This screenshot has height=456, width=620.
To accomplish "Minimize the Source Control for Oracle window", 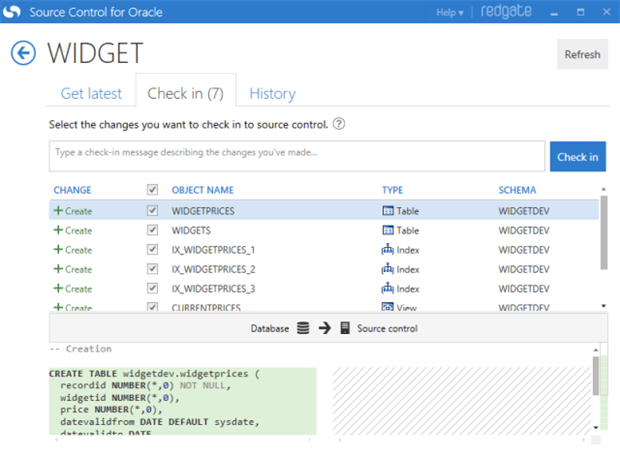I will (x=554, y=13).
